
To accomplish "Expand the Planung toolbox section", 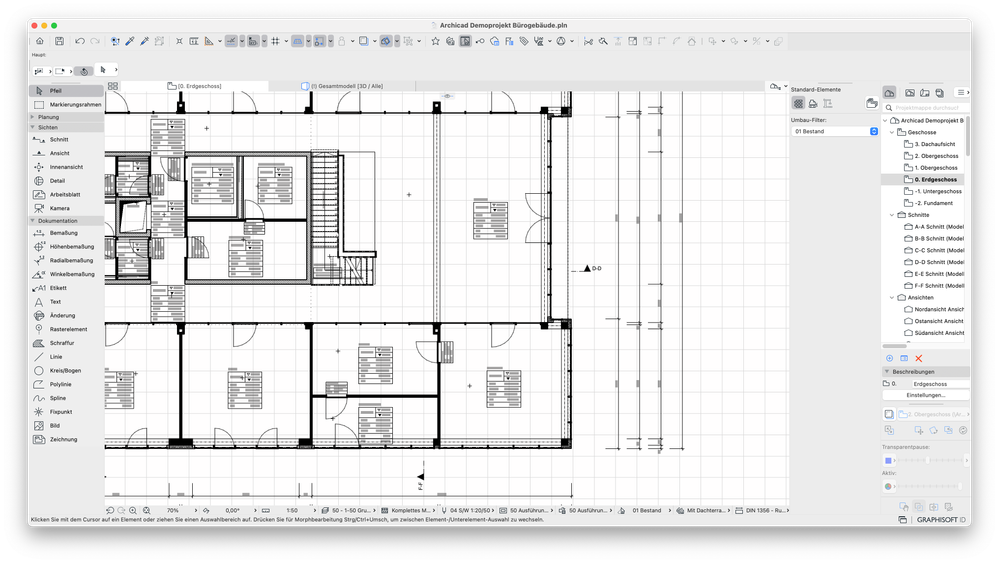I will 32,117.
